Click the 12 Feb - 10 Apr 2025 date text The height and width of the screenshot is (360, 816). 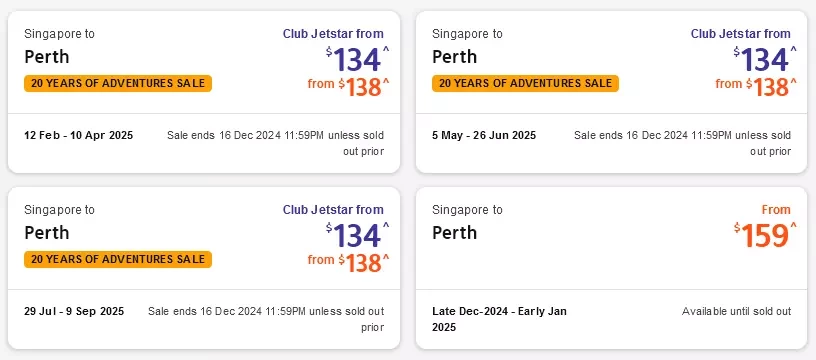79,135
